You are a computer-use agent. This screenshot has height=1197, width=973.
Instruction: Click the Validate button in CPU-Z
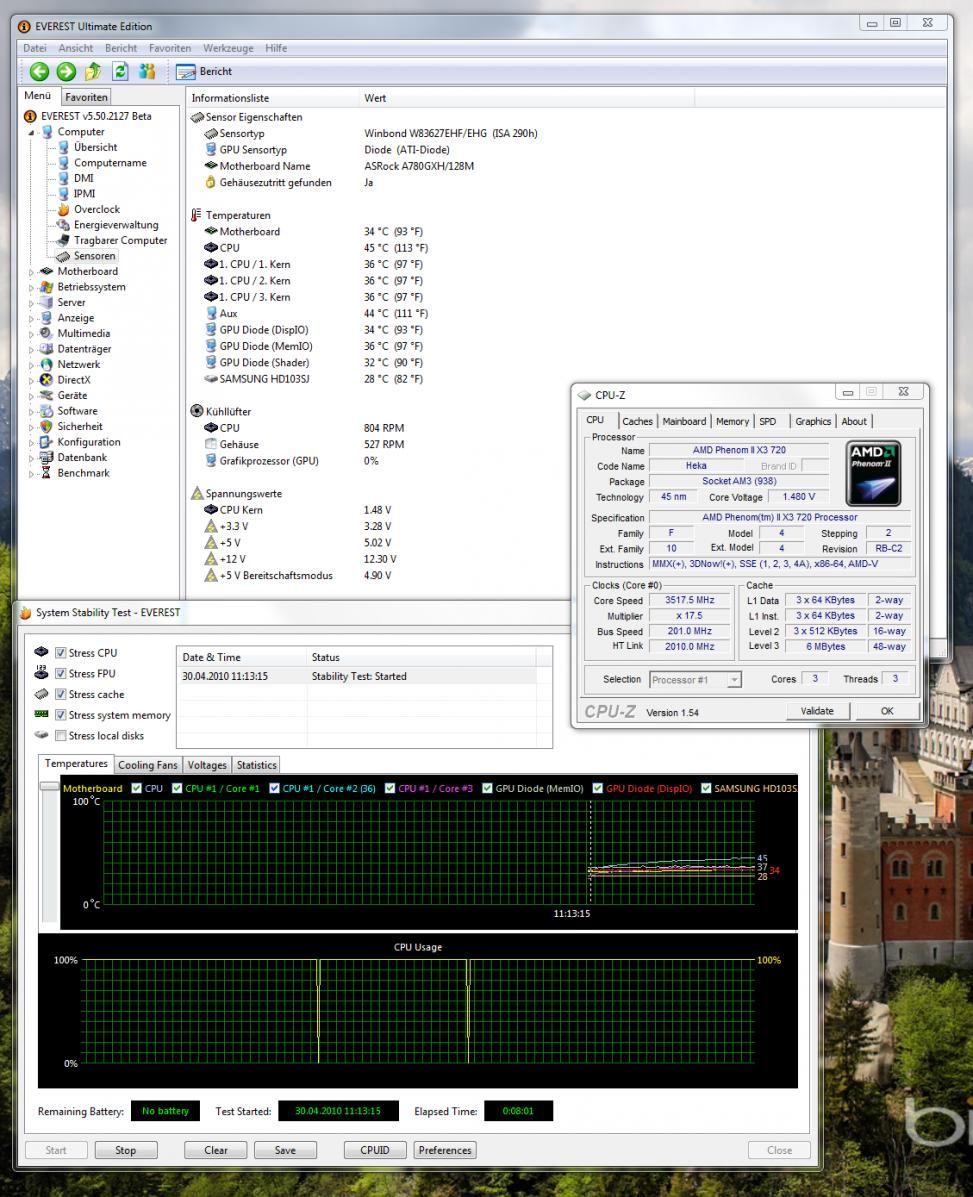[817, 711]
